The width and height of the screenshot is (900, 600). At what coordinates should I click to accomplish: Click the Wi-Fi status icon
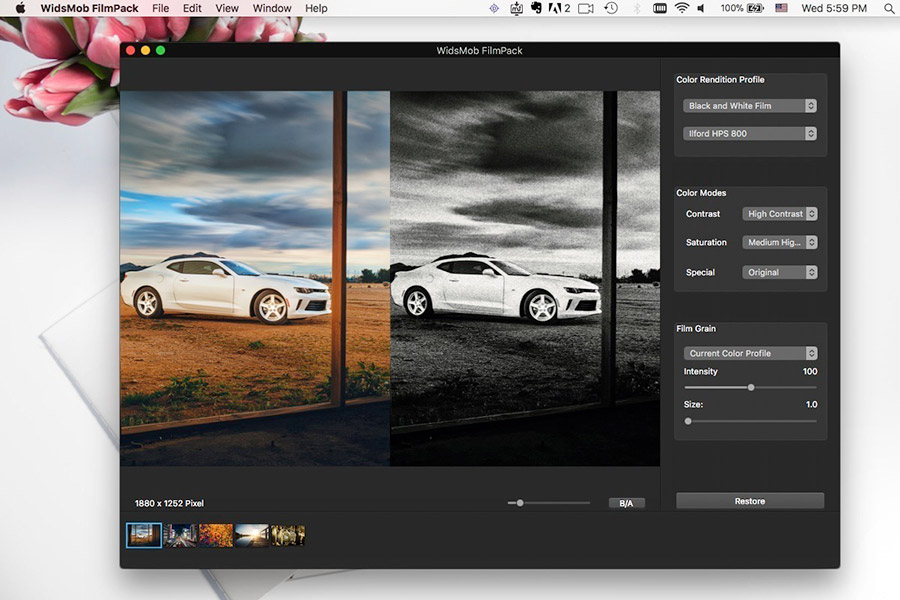(x=681, y=8)
